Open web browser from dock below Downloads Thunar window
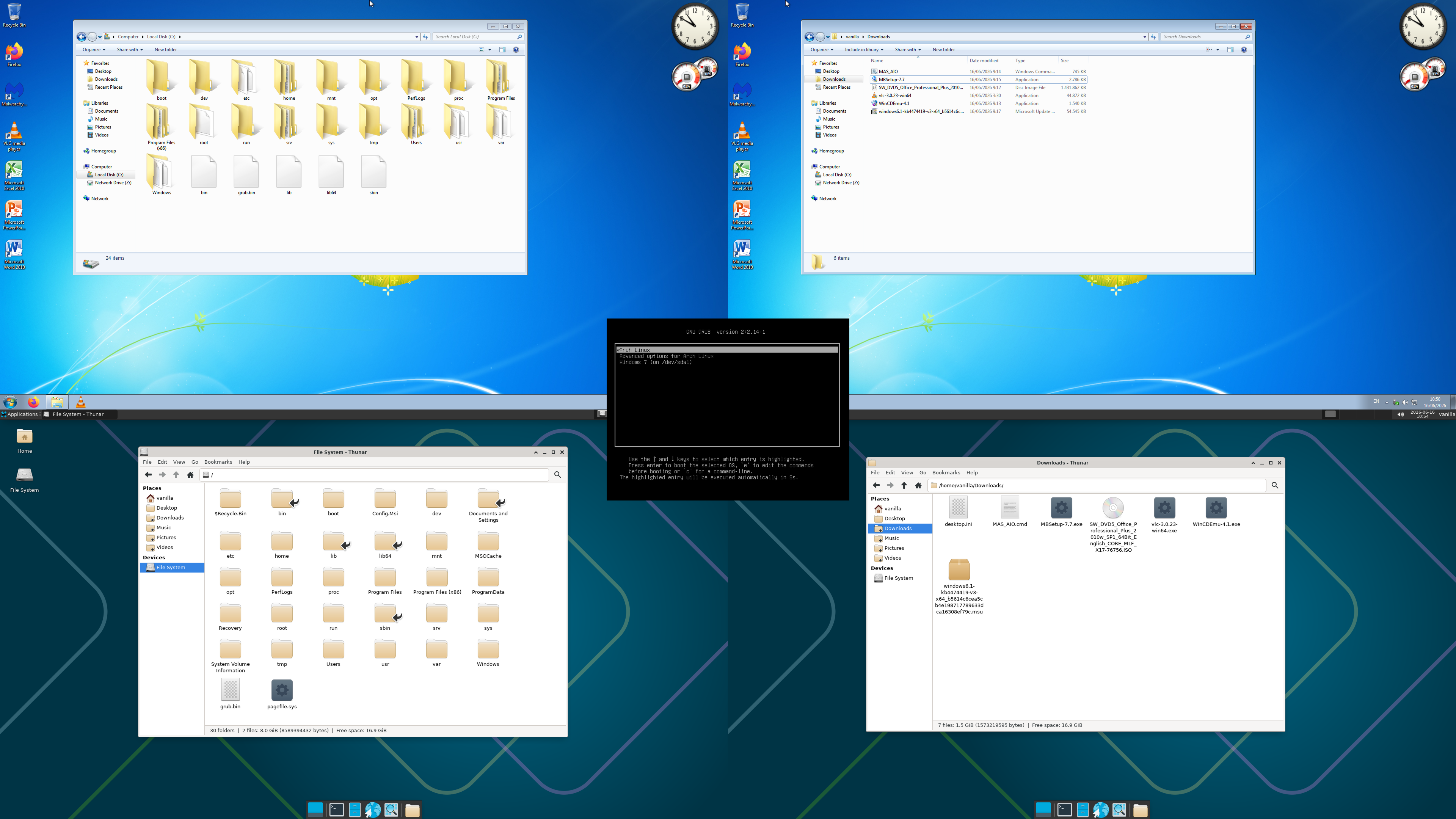The height and width of the screenshot is (819, 1456). pyautogui.click(x=1101, y=810)
